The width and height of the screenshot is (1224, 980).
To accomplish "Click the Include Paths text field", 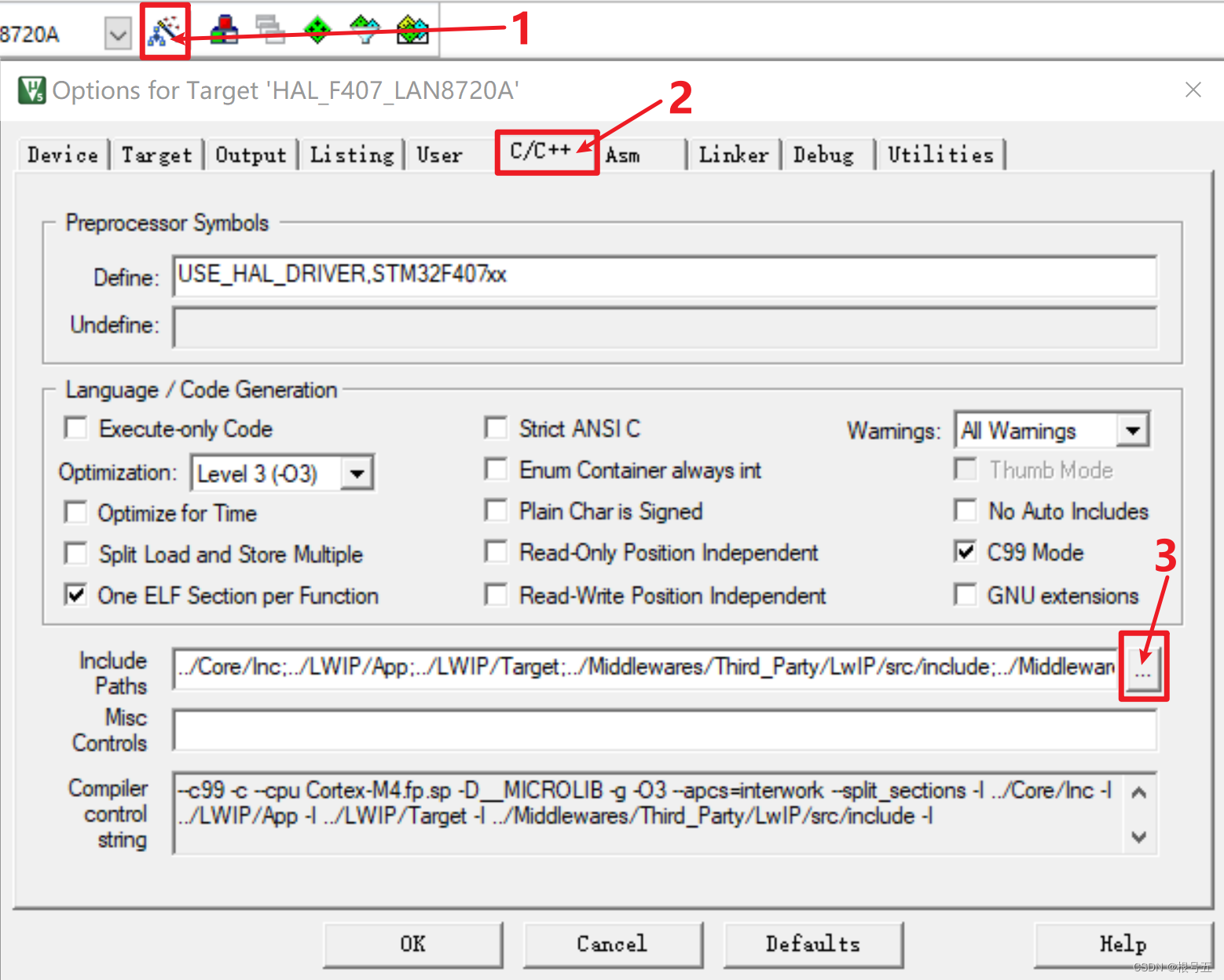I will (645, 668).
